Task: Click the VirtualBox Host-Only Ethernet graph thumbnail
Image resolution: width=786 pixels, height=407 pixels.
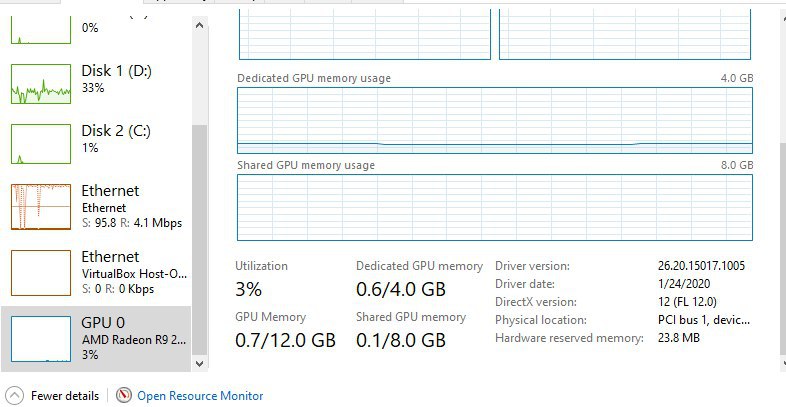Action: (42, 273)
